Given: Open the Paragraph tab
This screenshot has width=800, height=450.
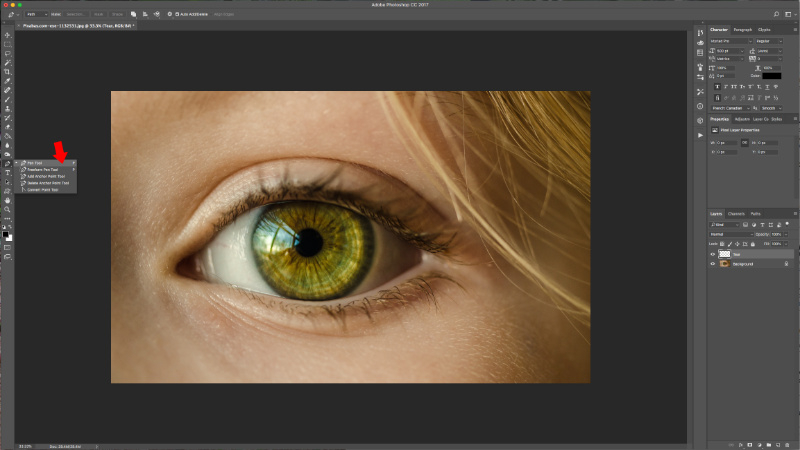Looking at the screenshot, I should click(743, 30).
